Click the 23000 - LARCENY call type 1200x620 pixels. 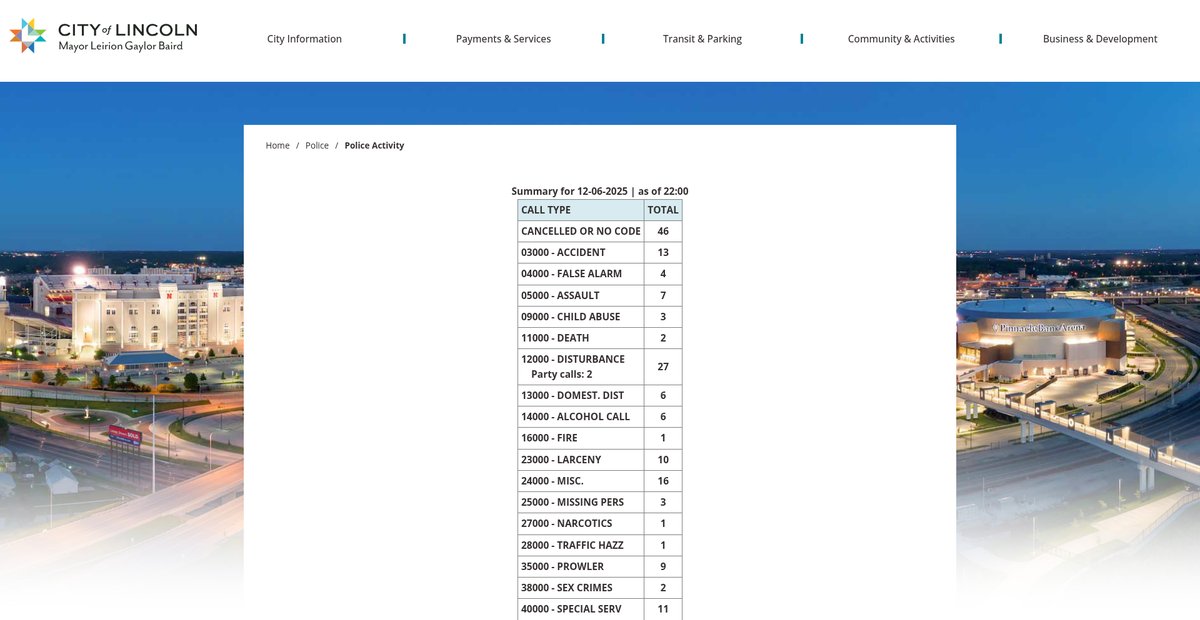561,460
